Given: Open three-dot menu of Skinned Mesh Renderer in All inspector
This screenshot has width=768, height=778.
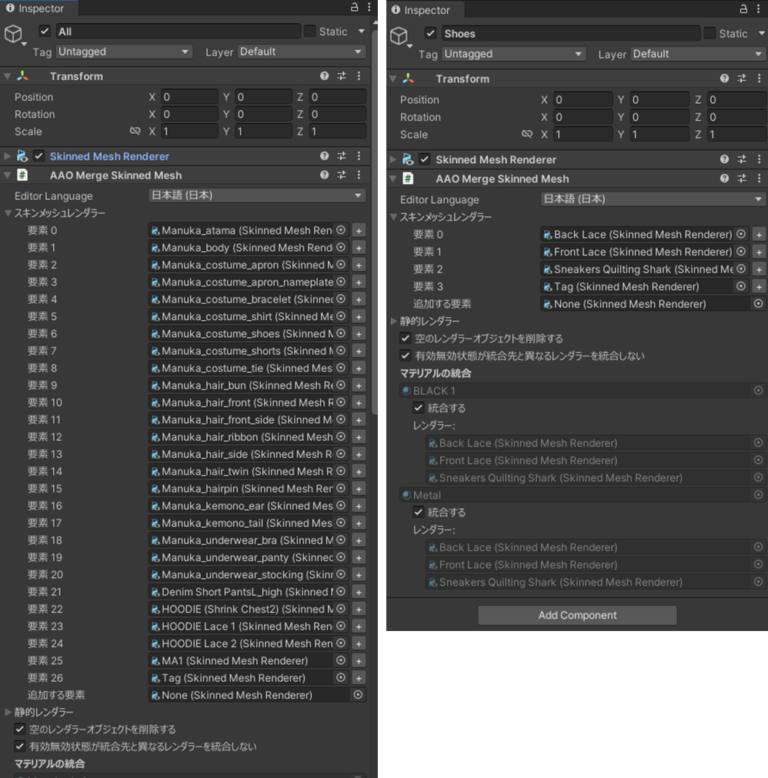Looking at the screenshot, I should [358, 156].
